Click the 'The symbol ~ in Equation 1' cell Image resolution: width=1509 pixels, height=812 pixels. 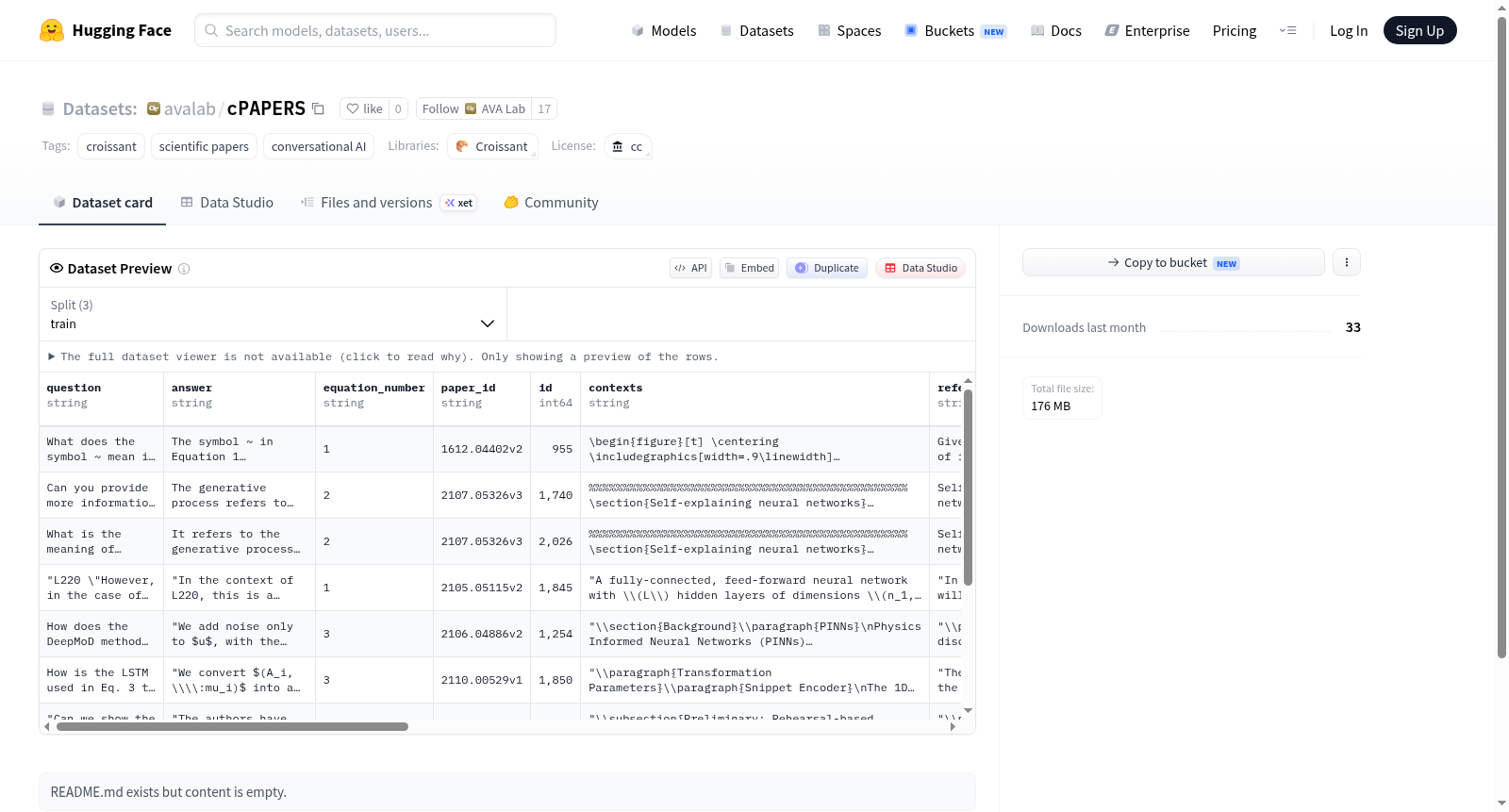[x=240, y=449]
